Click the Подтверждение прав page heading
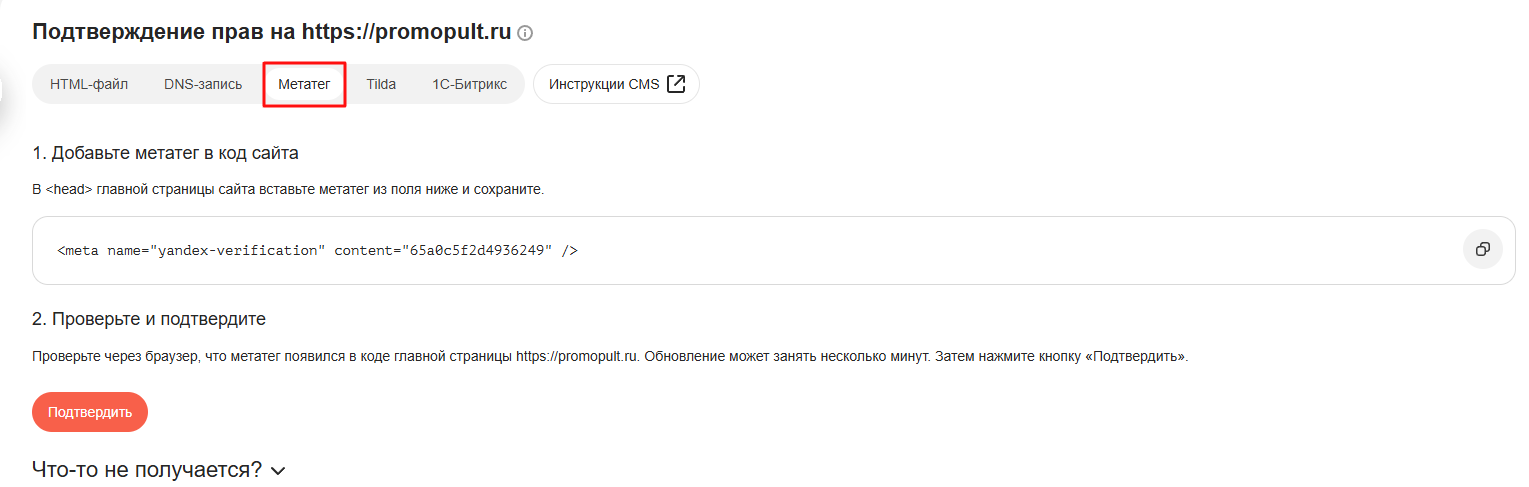 click(x=272, y=32)
